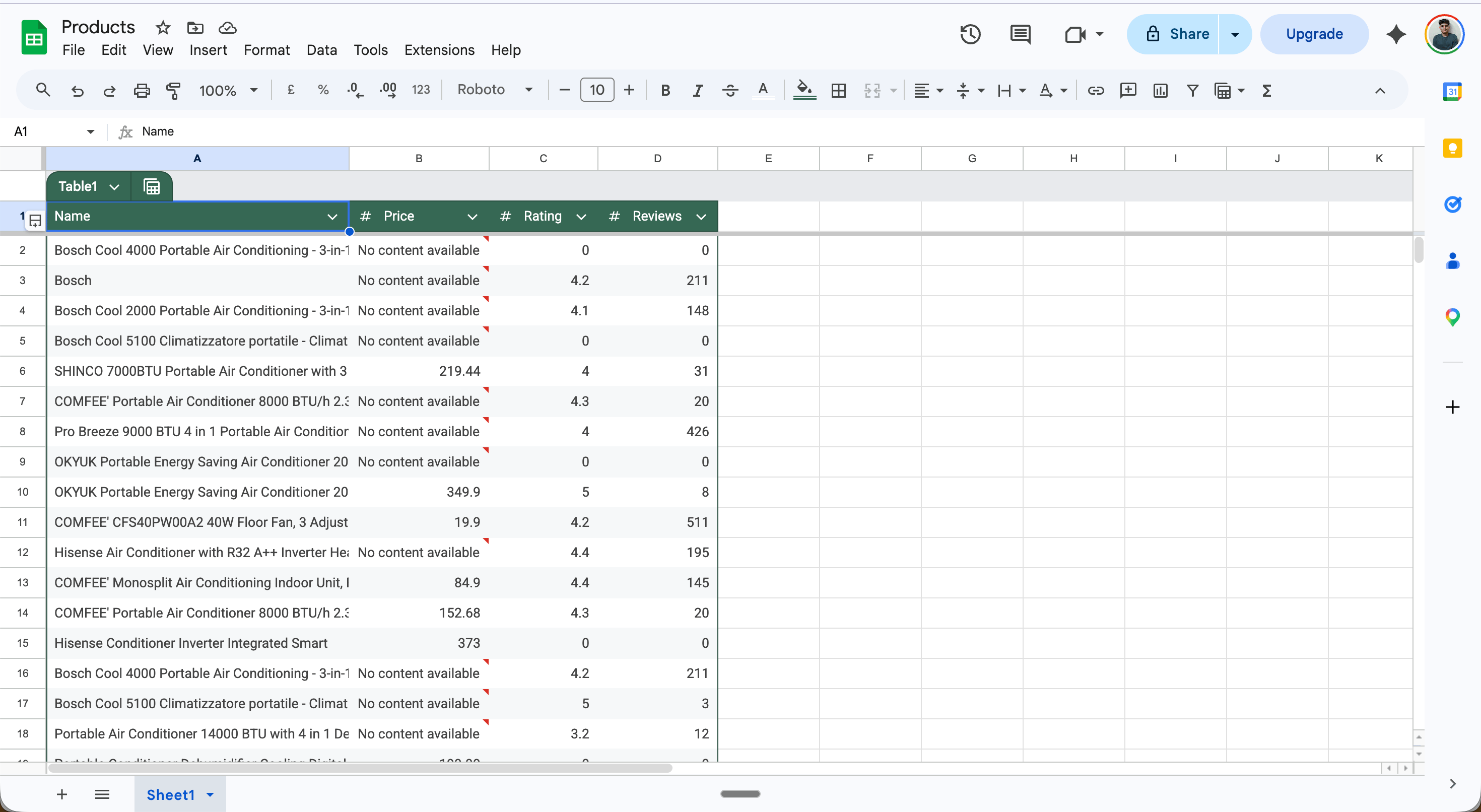Open Contacts side panel
The height and width of the screenshot is (812, 1481).
(x=1452, y=260)
